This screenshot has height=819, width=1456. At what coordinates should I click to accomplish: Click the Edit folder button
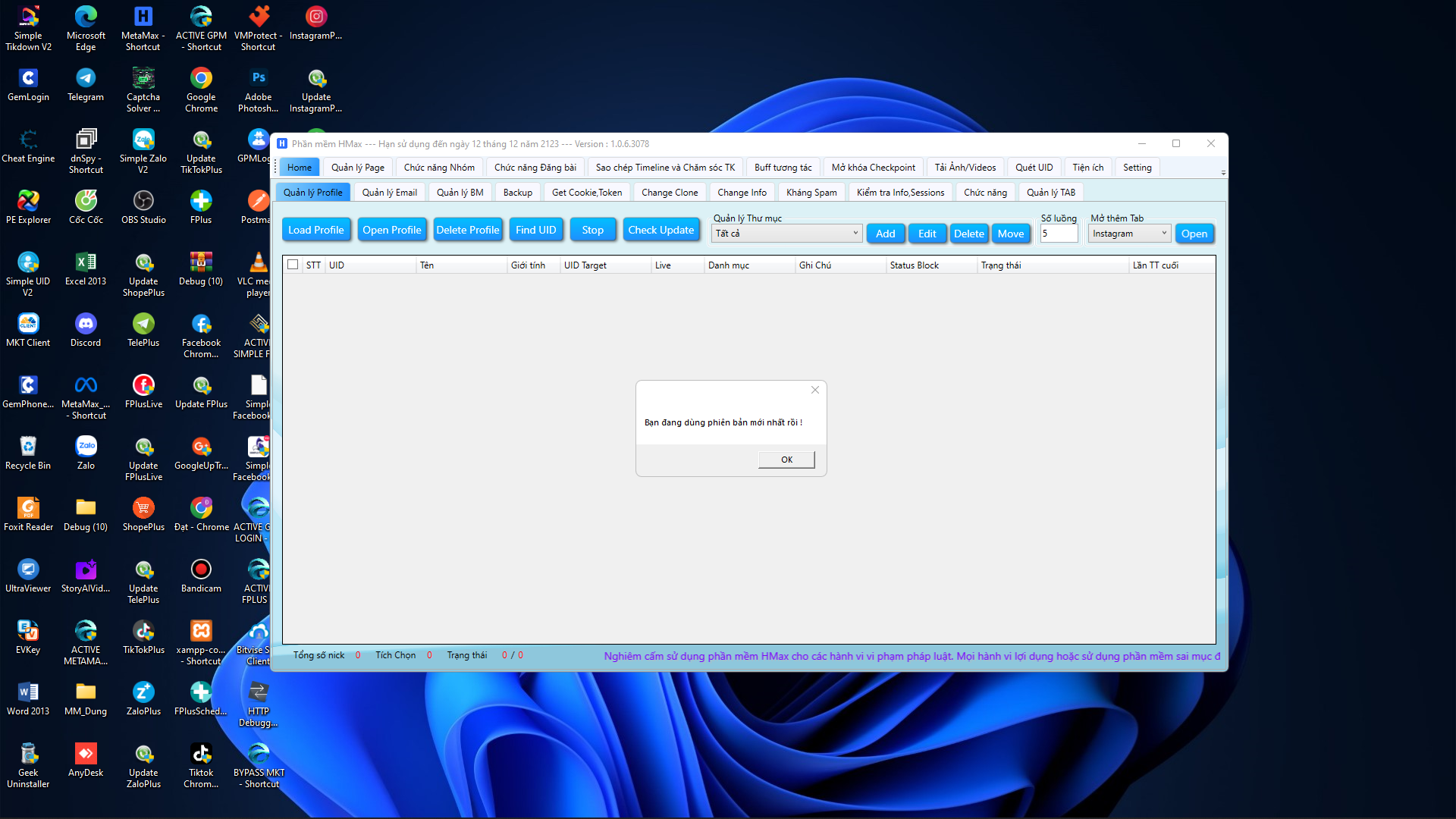(927, 234)
